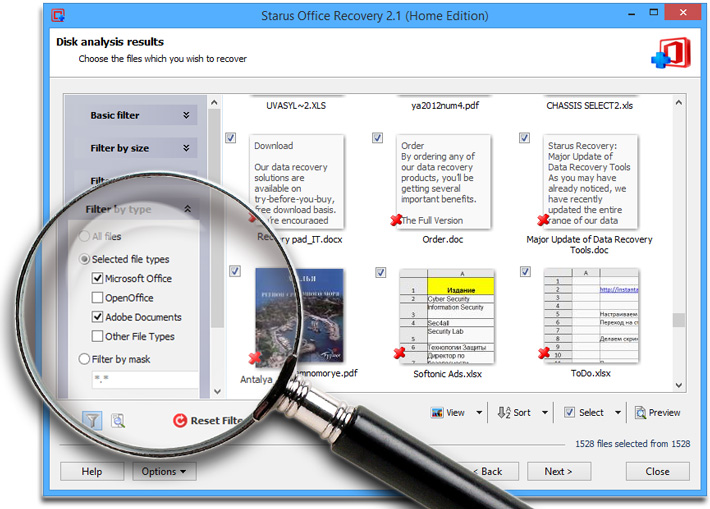Select the All files radio option
The image size is (710, 509).
point(84,236)
